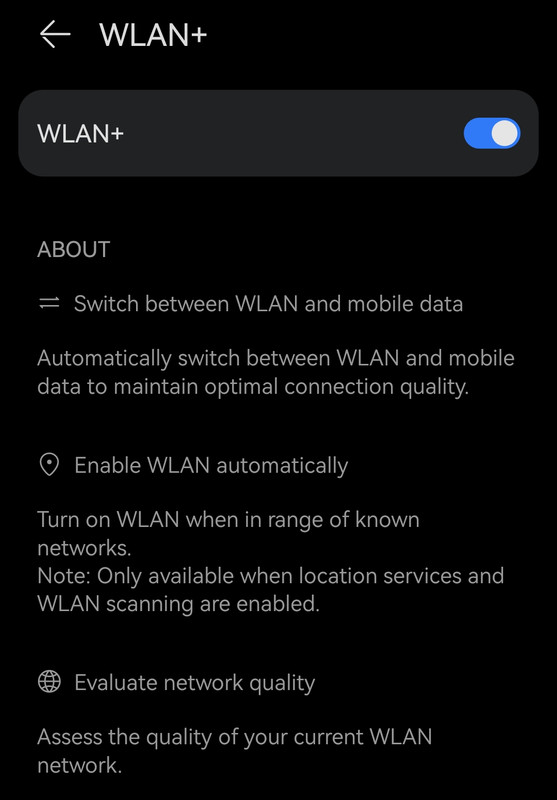Tap the automatic switching description text

click(276, 372)
